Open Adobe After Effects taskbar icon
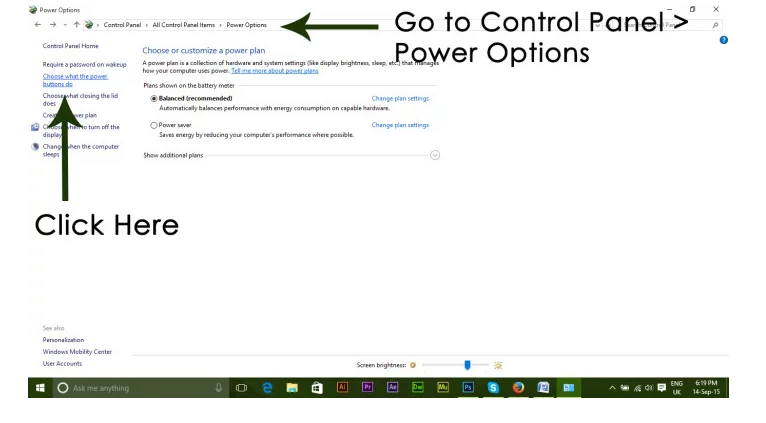This screenshot has width=766, height=423. click(x=392, y=388)
